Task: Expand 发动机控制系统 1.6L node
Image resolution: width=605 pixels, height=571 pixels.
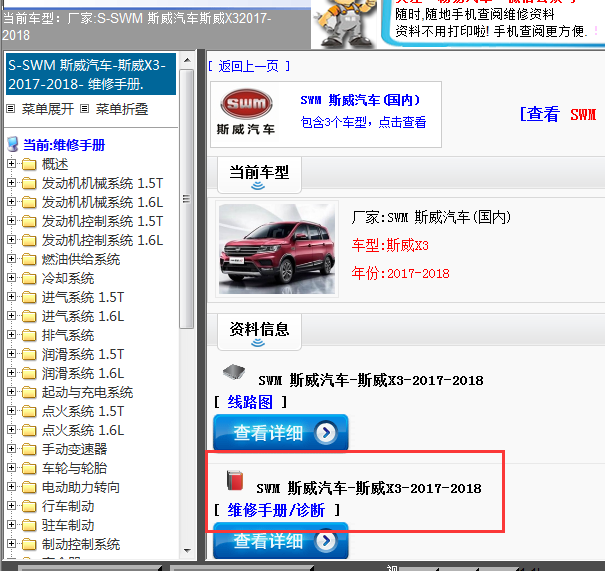Action: (11, 240)
